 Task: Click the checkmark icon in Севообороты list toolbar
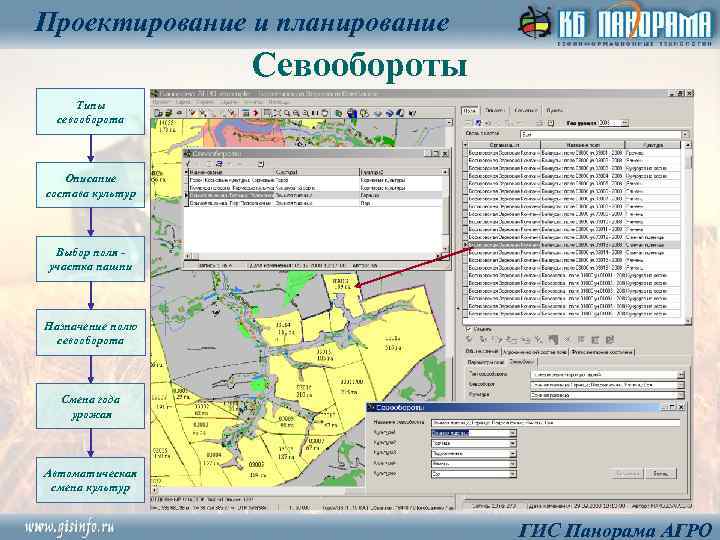click(189, 163)
